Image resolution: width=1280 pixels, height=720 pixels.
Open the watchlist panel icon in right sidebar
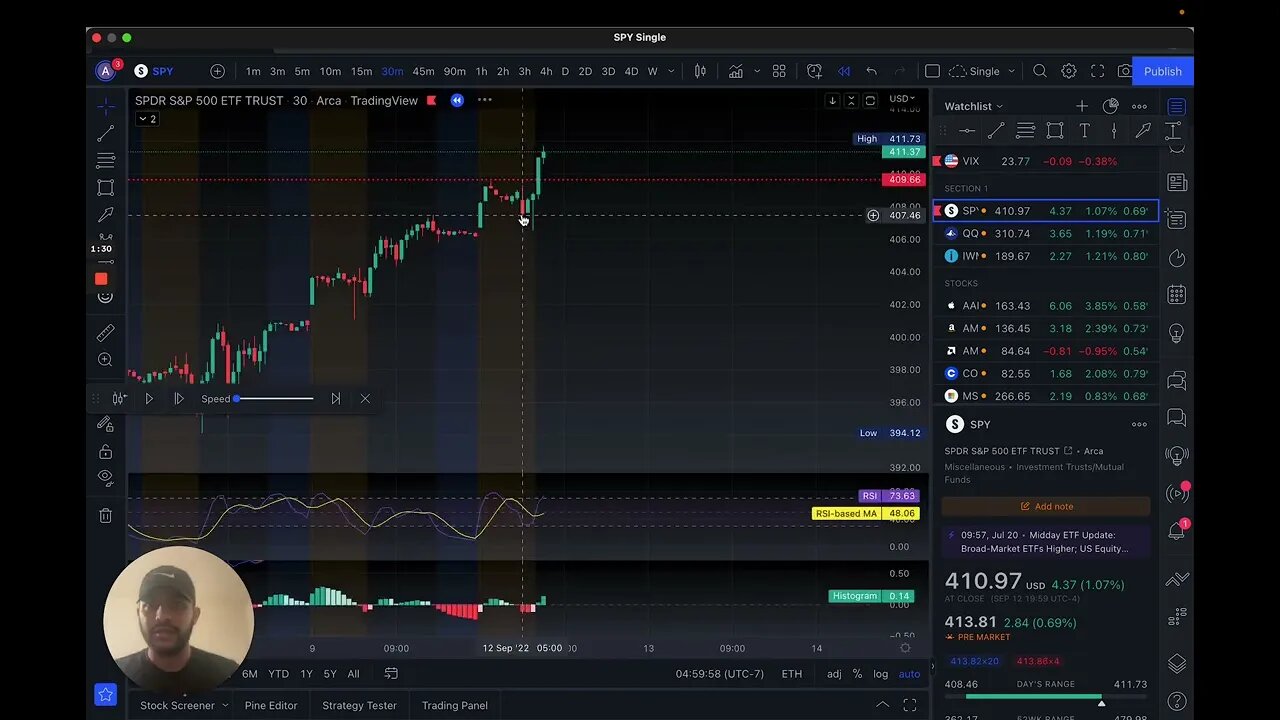pos(1177,106)
